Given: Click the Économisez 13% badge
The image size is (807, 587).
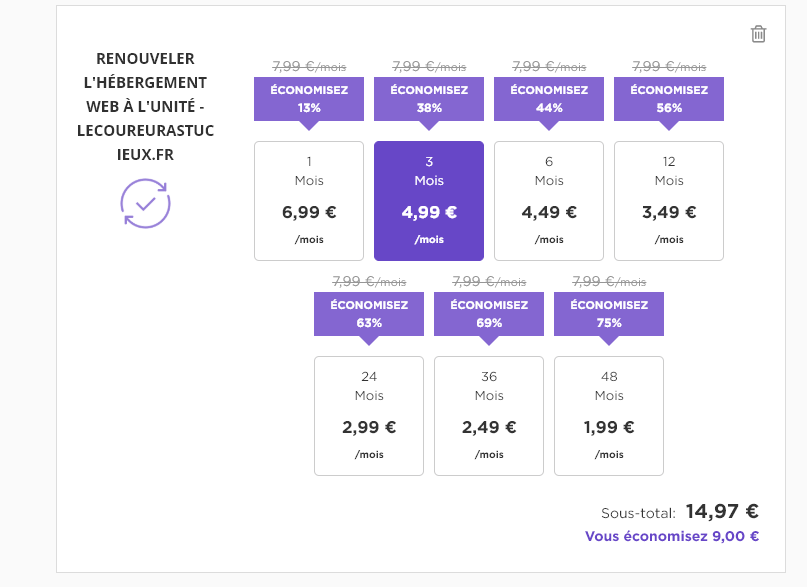Looking at the screenshot, I should click(x=309, y=99).
